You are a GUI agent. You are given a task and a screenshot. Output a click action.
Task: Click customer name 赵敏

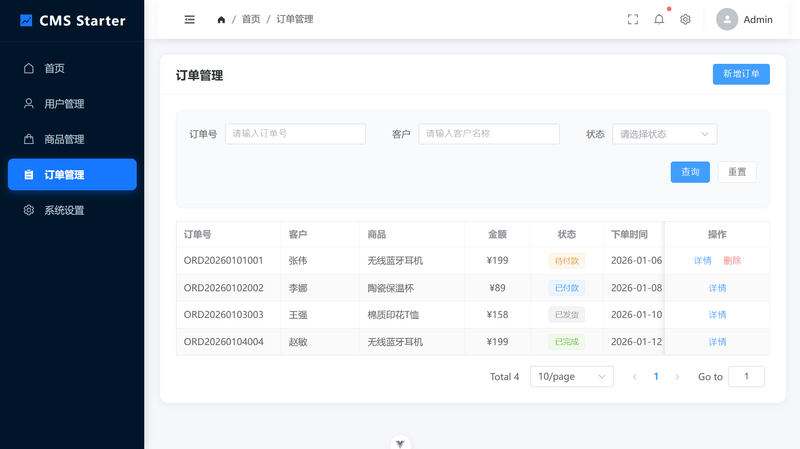(x=298, y=342)
